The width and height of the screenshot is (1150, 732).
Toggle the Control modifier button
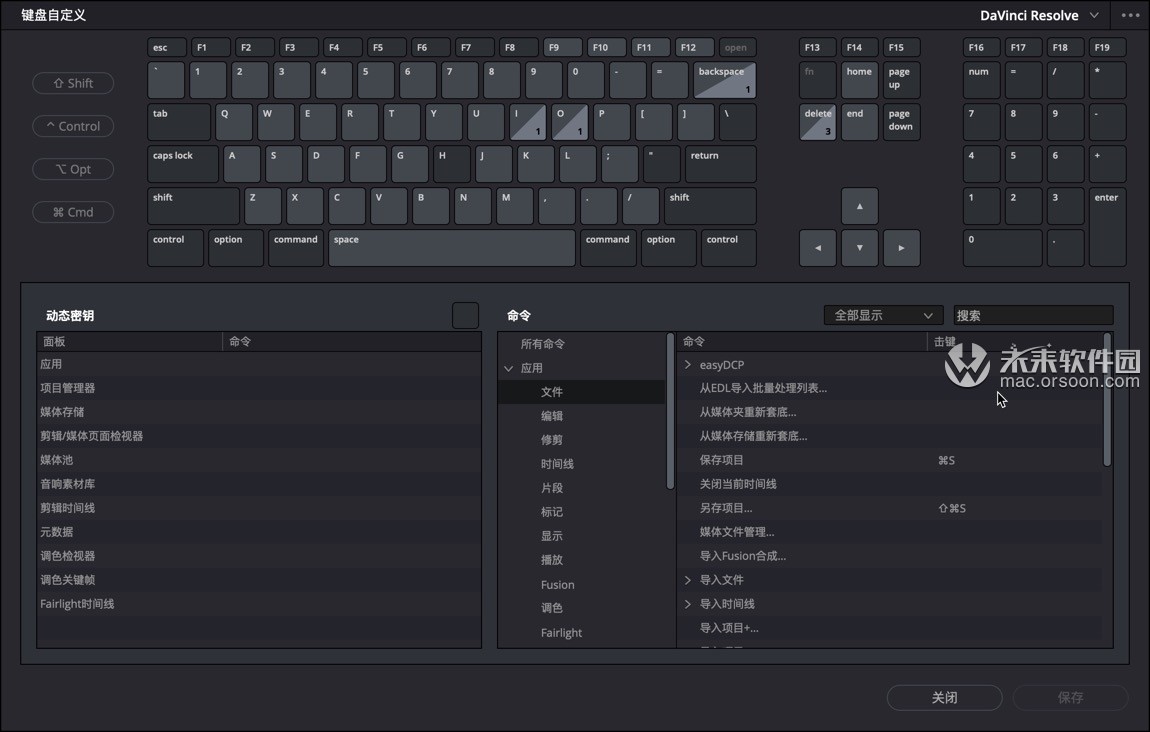pos(73,126)
